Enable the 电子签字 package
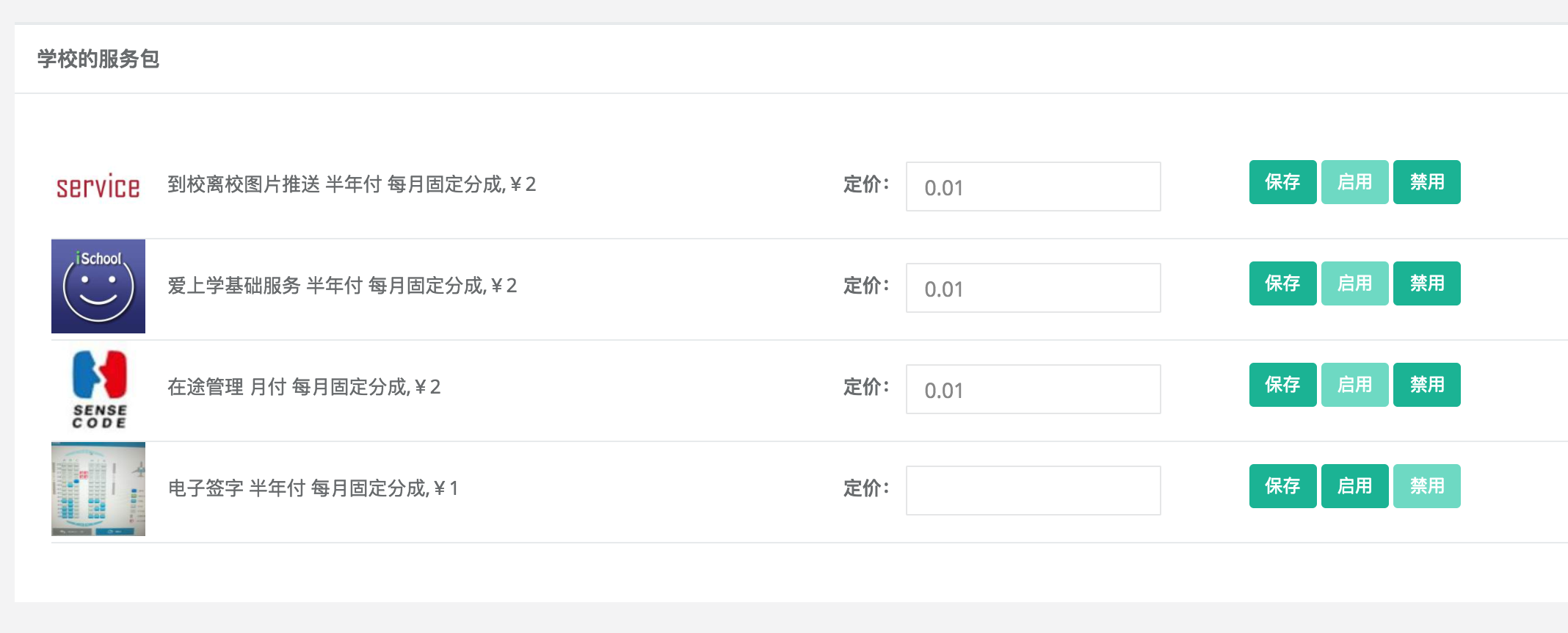 pyautogui.click(x=1354, y=486)
